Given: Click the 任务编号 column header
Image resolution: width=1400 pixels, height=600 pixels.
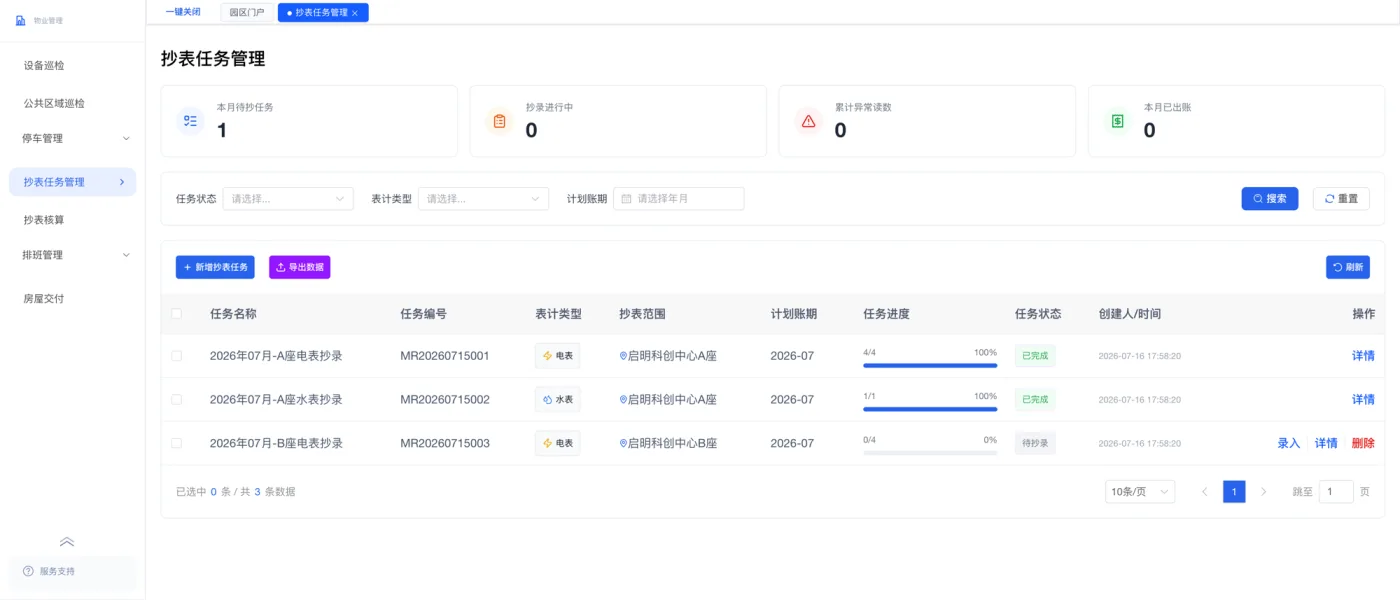Looking at the screenshot, I should (x=423, y=313).
